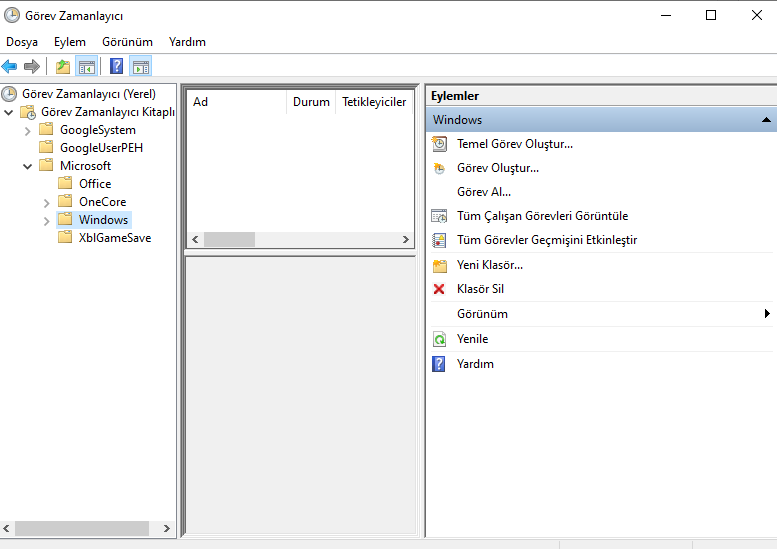Collapse the Microsoft folder node
Viewport: 777px width, 549px height.
click(28, 166)
